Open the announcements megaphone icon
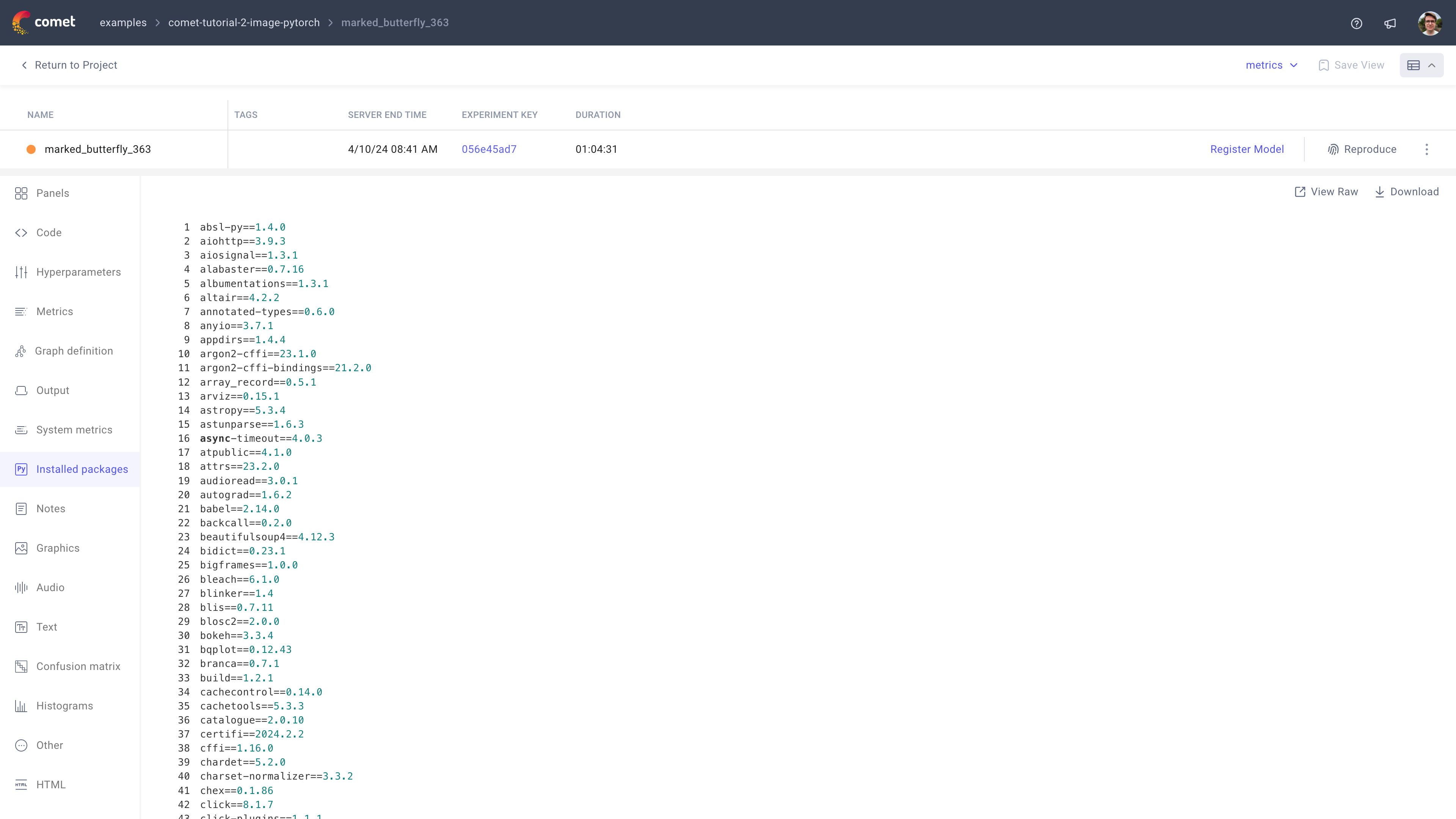The width and height of the screenshot is (1456, 819). [1390, 23]
